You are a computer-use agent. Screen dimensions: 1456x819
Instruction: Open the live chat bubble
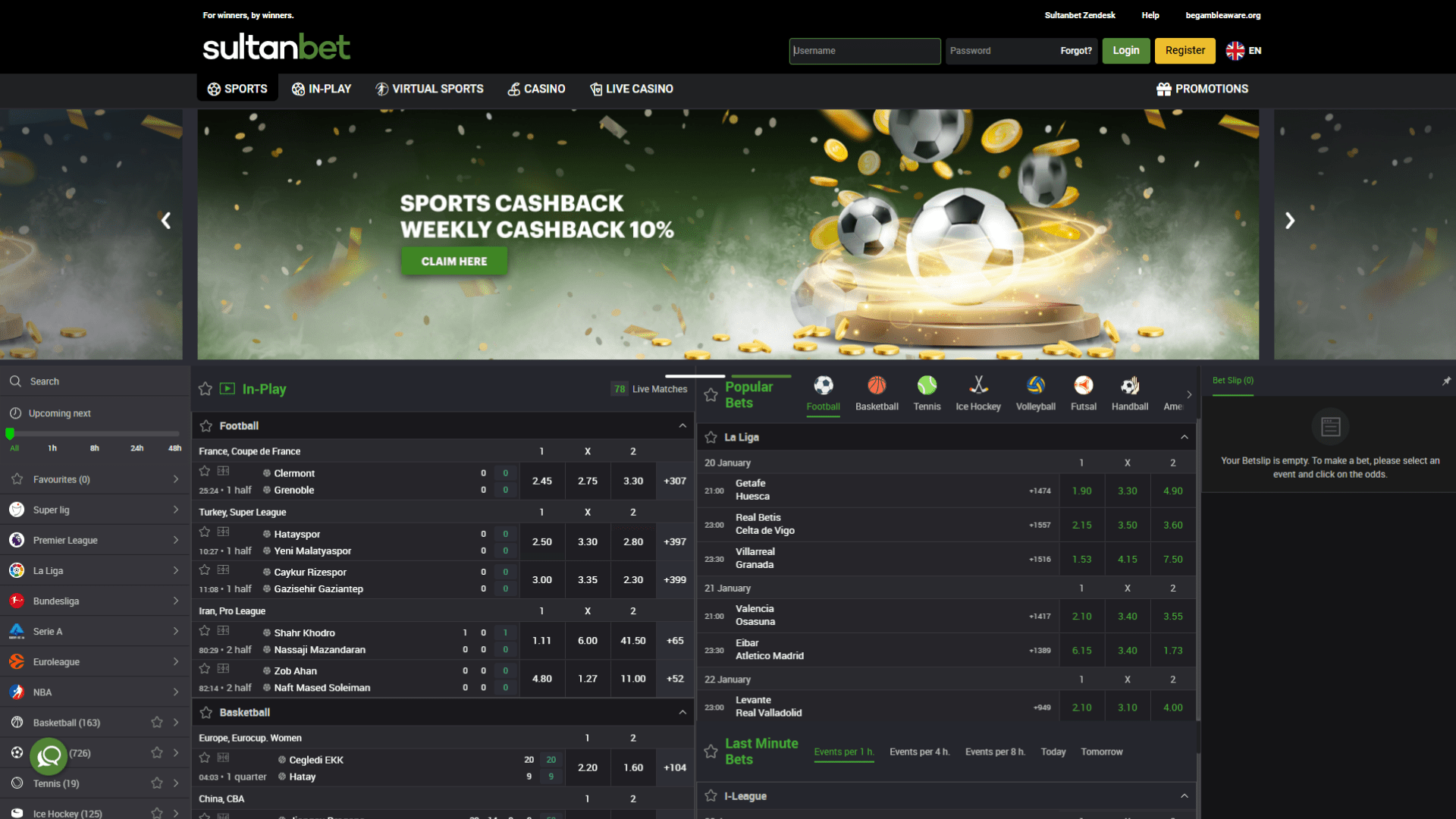(x=49, y=756)
